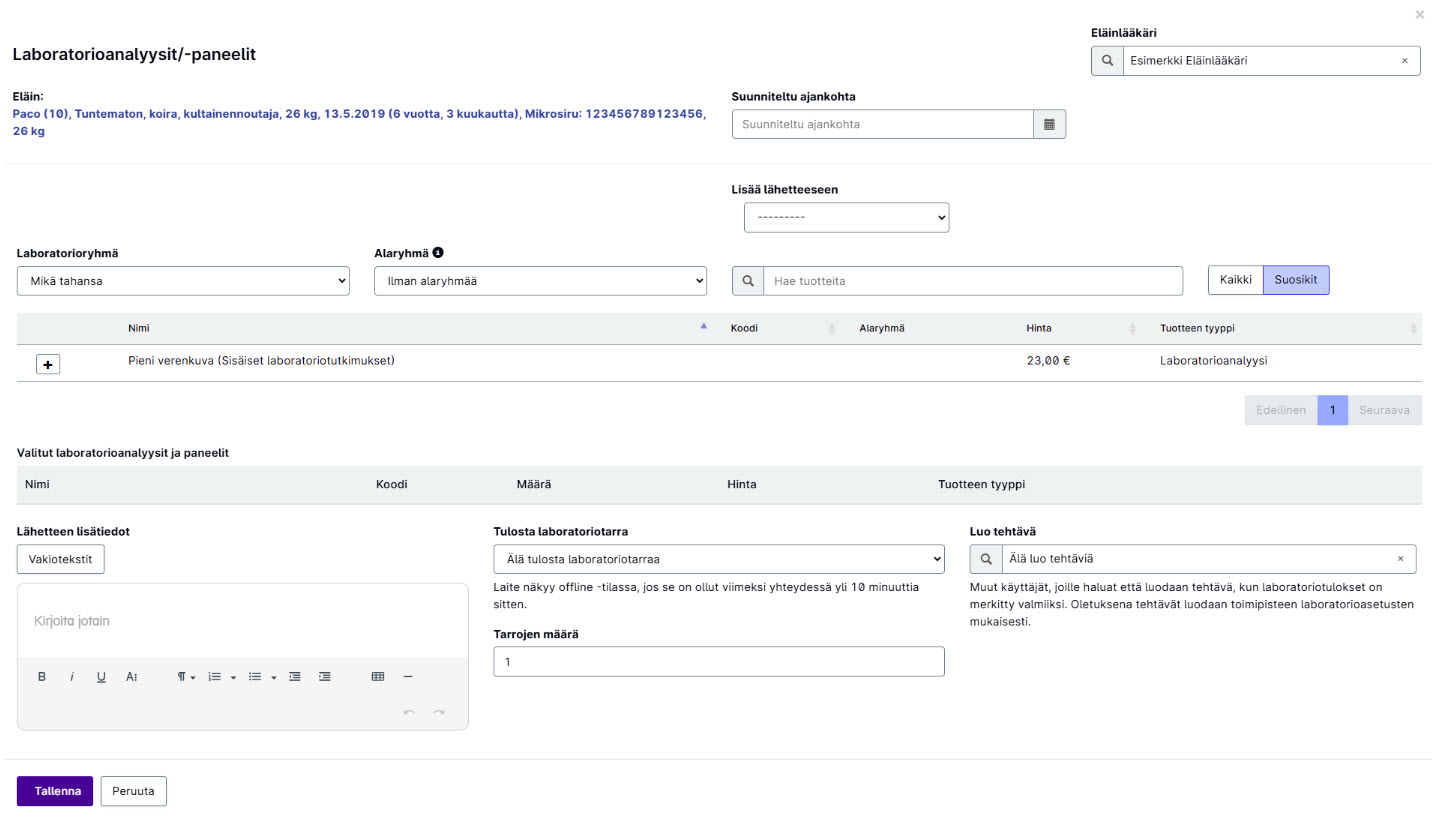
Task: Focus the Suunniteltu ajankohta input
Action: (883, 124)
